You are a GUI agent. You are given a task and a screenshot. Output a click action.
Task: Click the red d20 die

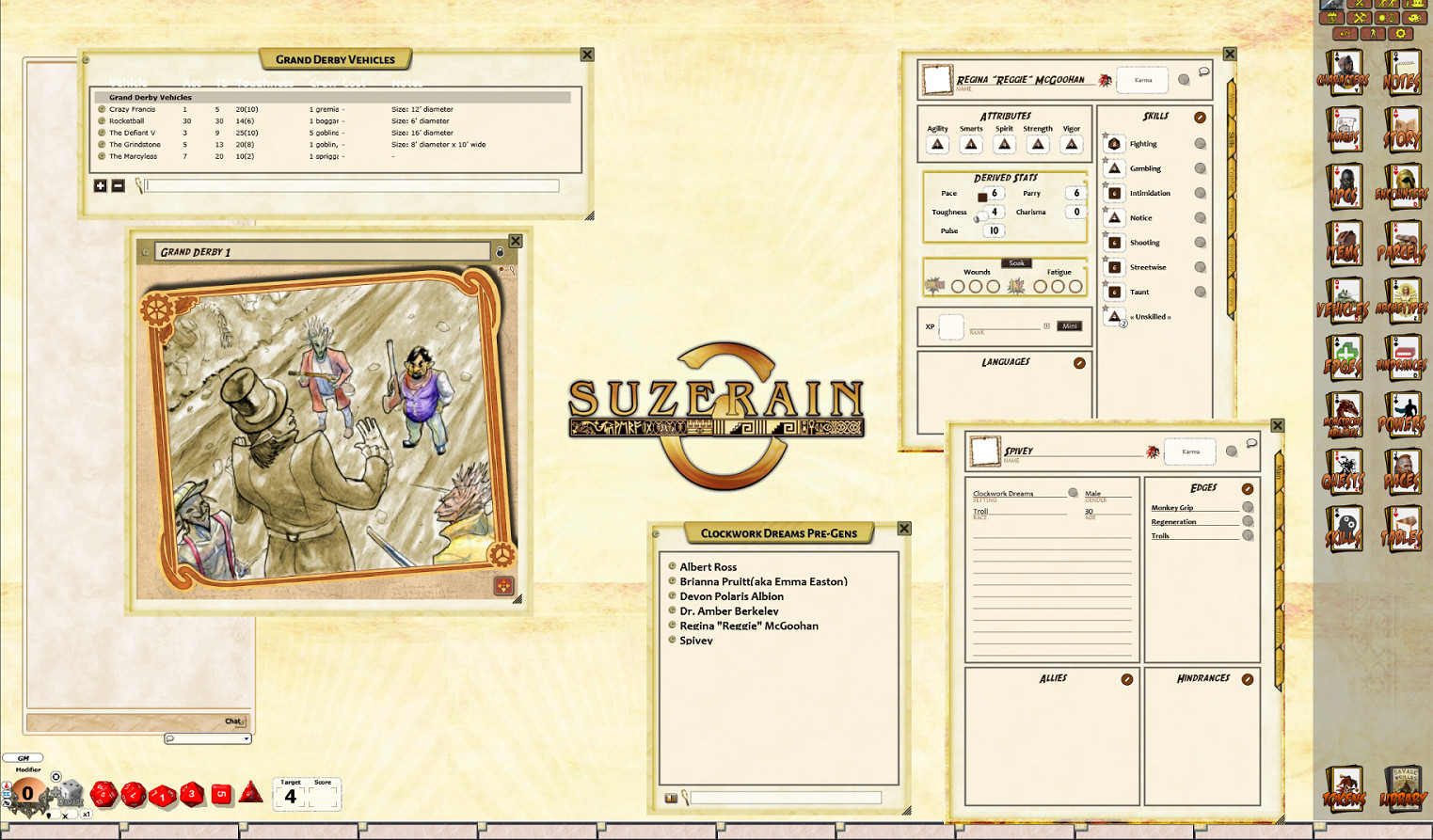[103, 795]
